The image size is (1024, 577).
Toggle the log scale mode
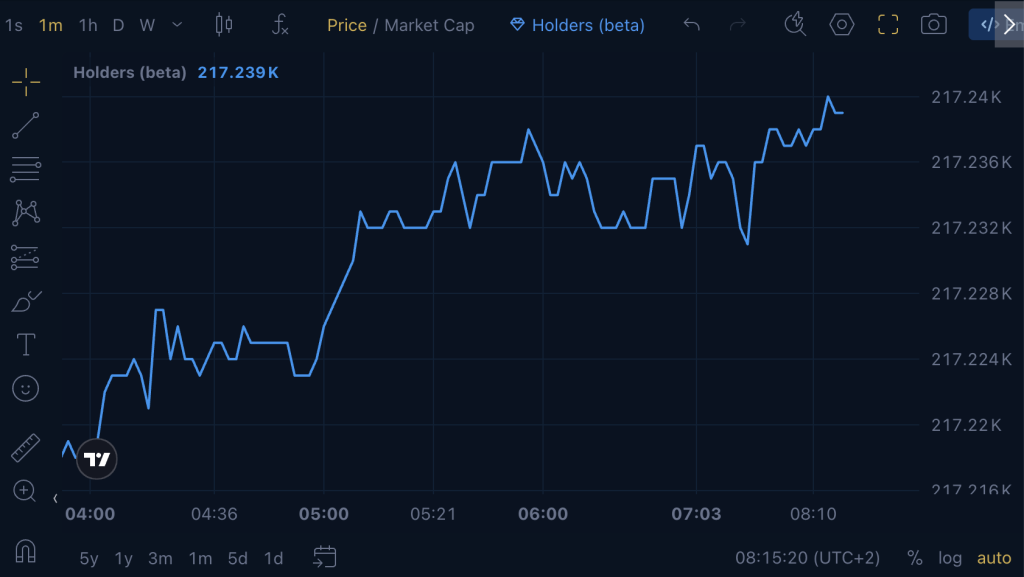(950, 558)
